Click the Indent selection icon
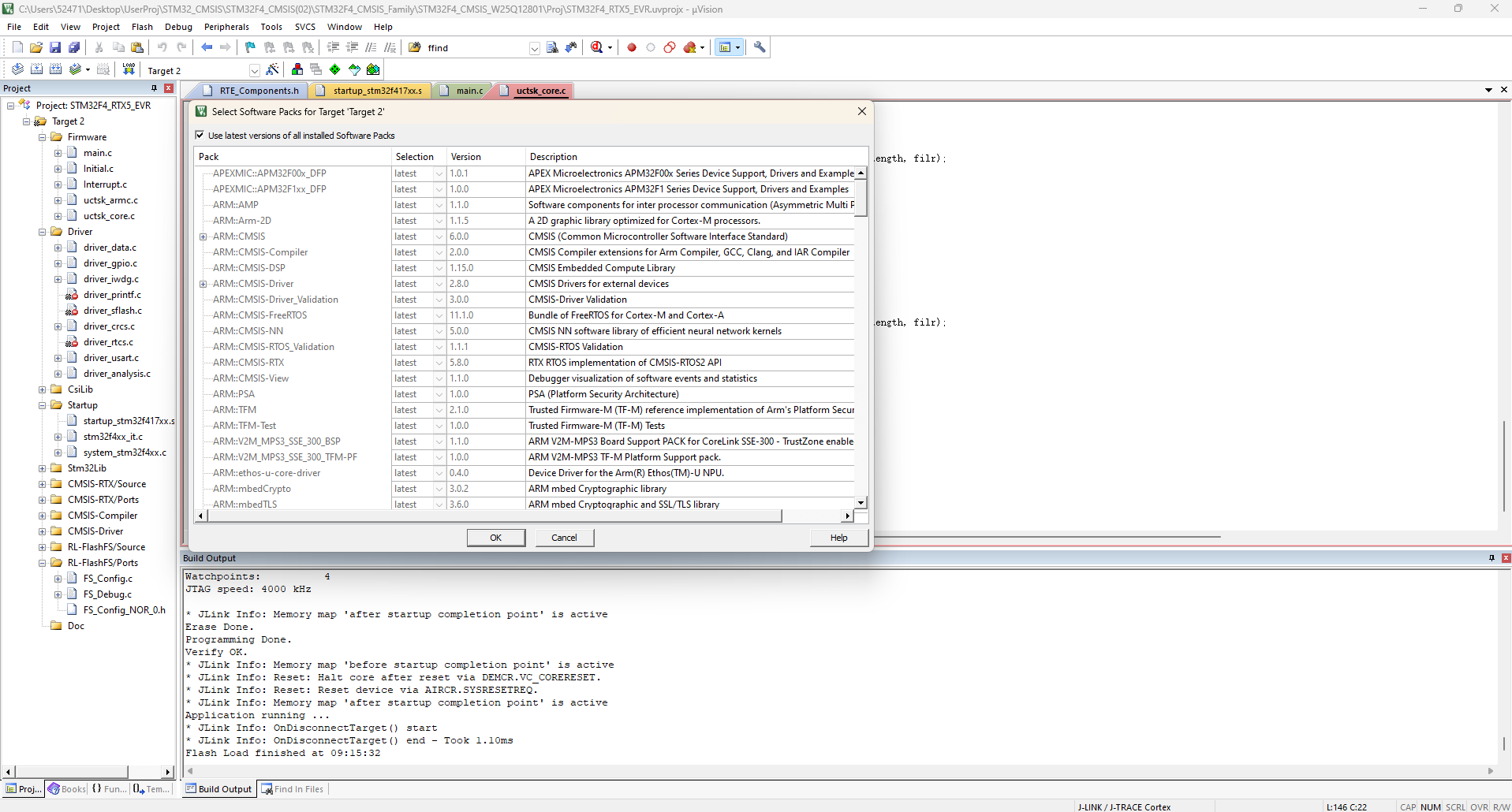 (x=333, y=47)
